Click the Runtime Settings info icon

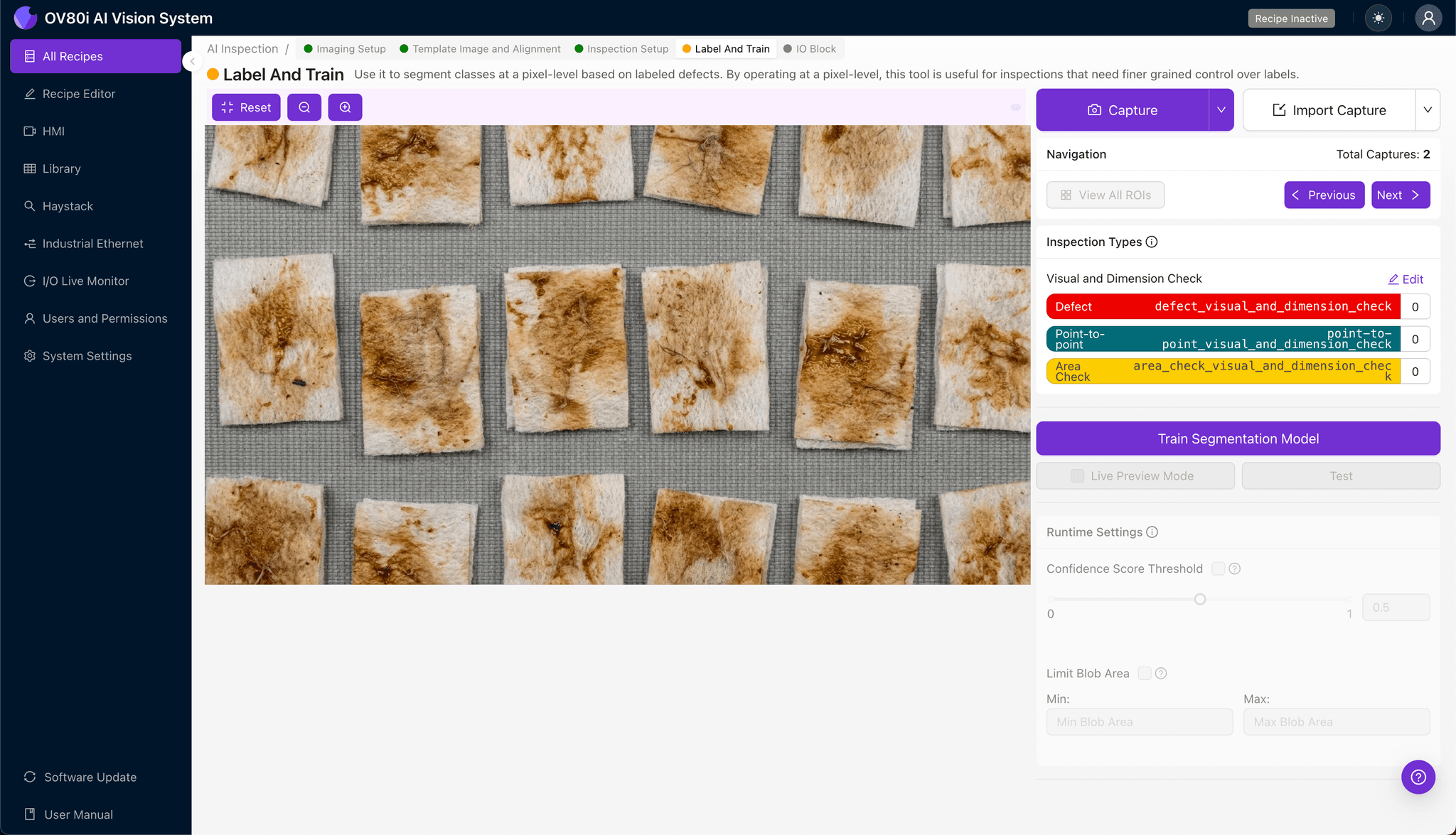click(x=1152, y=532)
